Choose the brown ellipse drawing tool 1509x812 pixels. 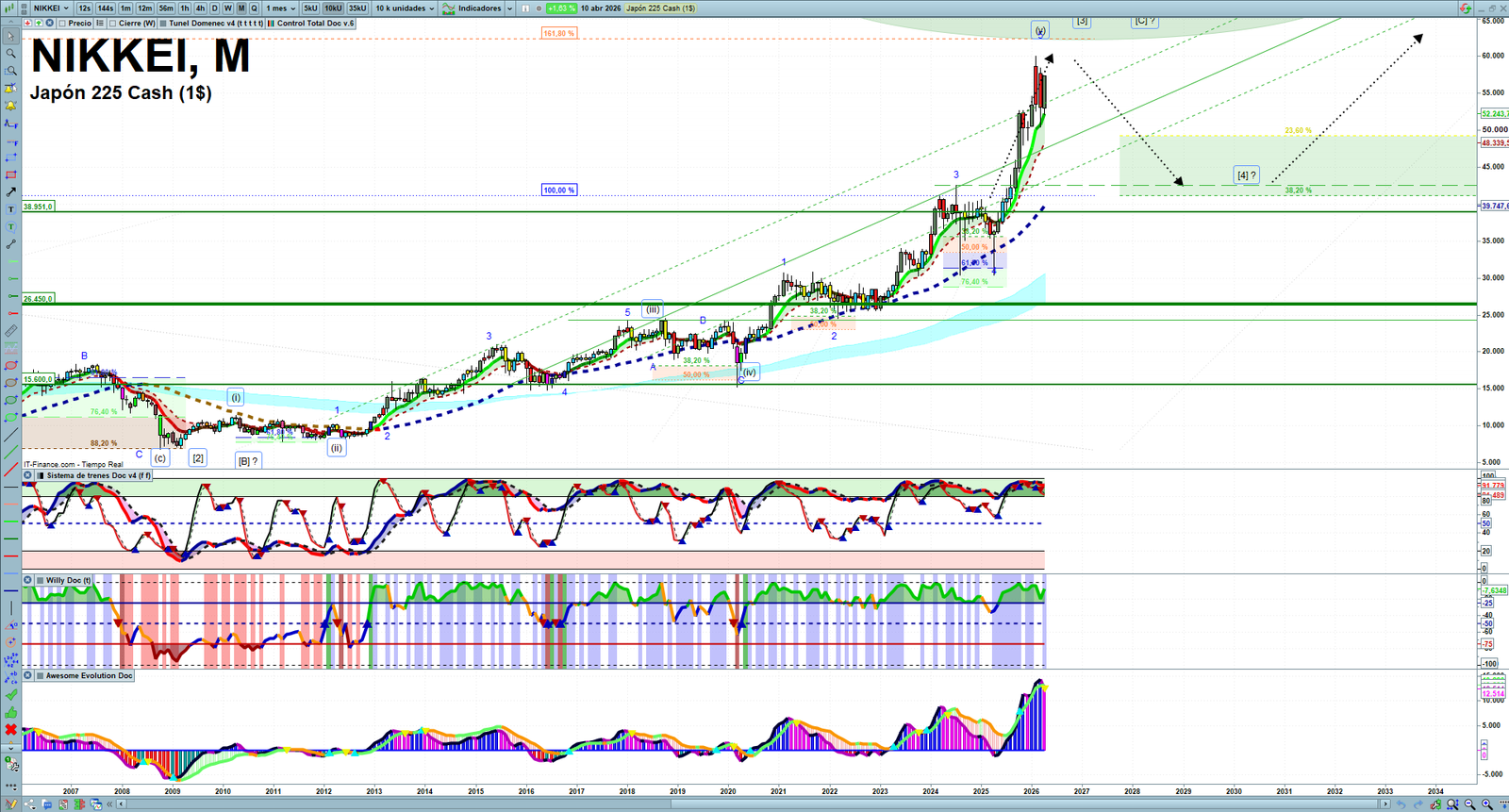pyautogui.click(x=10, y=383)
